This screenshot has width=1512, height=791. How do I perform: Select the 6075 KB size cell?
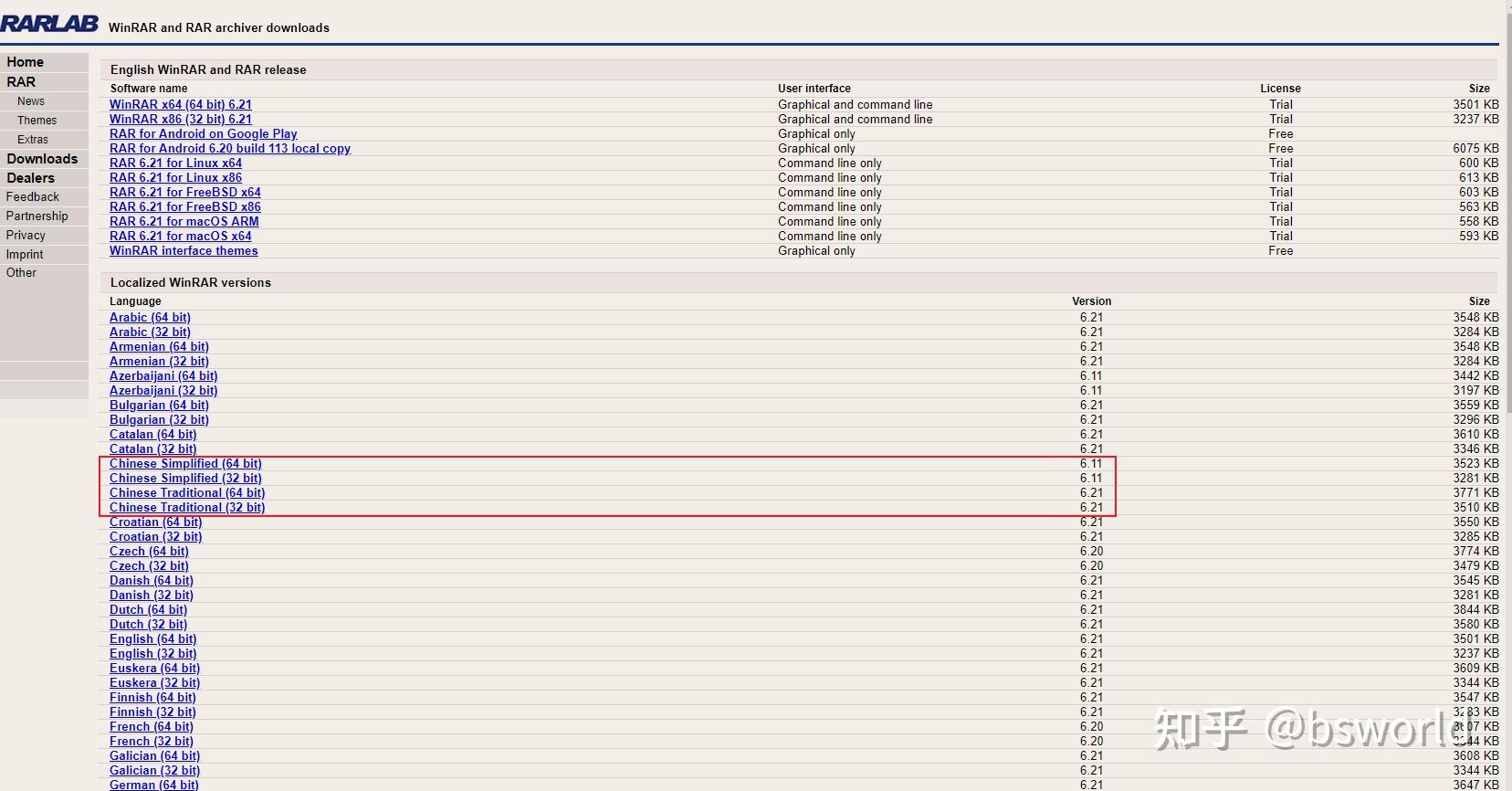click(1475, 149)
